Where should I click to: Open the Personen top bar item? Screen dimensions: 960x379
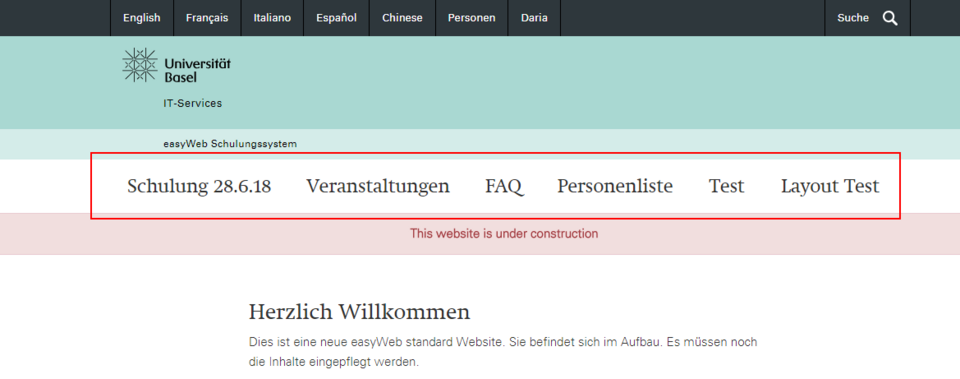pos(471,18)
